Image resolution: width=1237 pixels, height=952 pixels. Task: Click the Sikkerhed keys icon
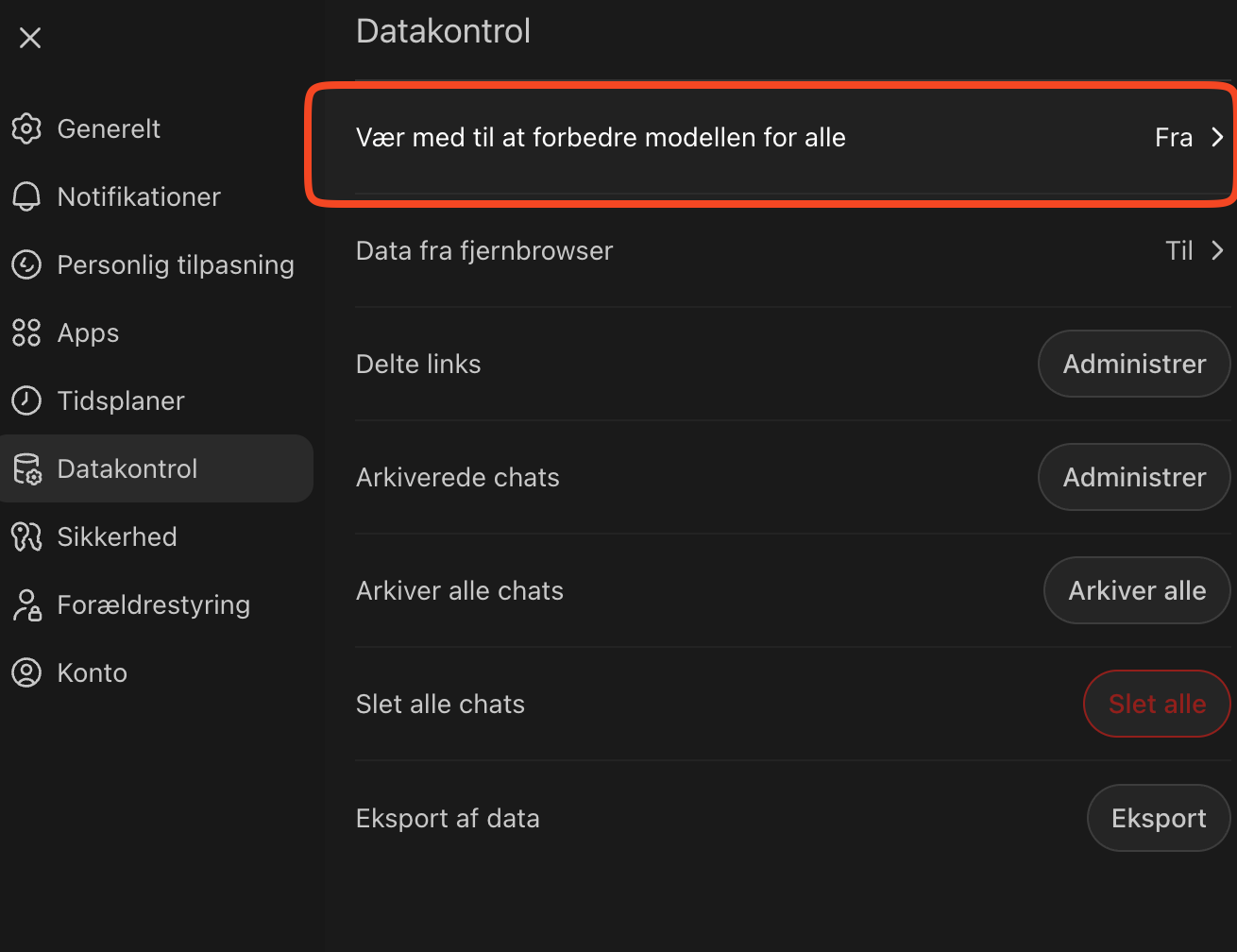tap(26, 536)
